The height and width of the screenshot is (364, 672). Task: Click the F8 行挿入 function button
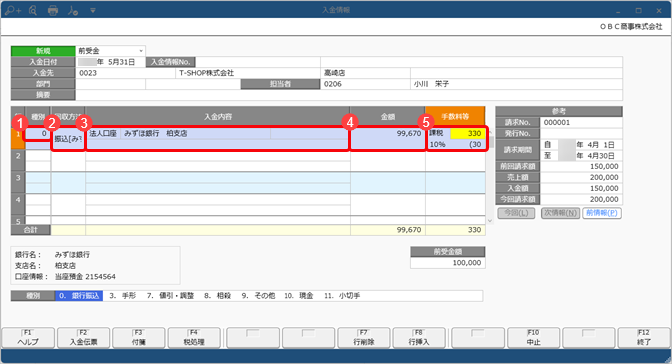pyautogui.click(x=419, y=338)
